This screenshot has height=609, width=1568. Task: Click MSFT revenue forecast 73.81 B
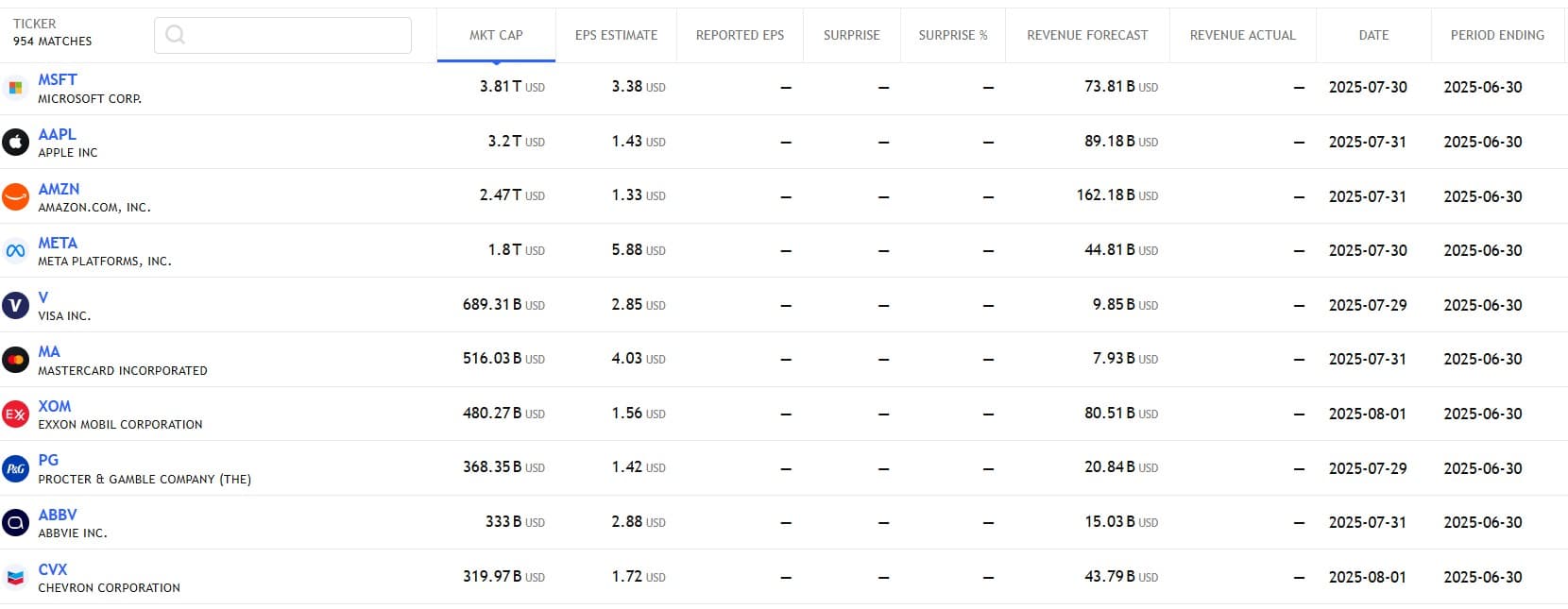click(1121, 87)
